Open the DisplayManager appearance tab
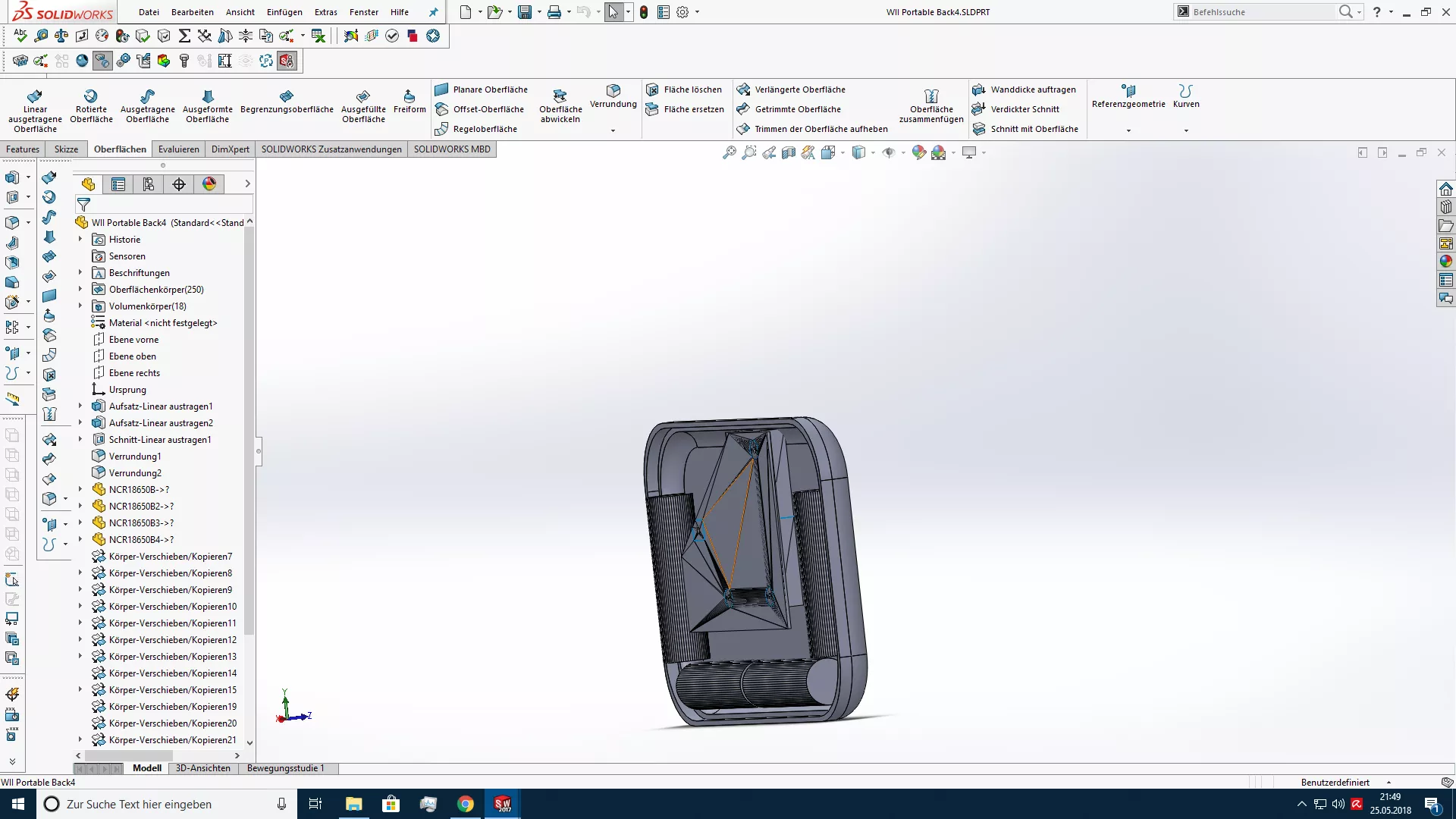The width and height of the screenshot is (1456, 819). (x=209, y=184)
